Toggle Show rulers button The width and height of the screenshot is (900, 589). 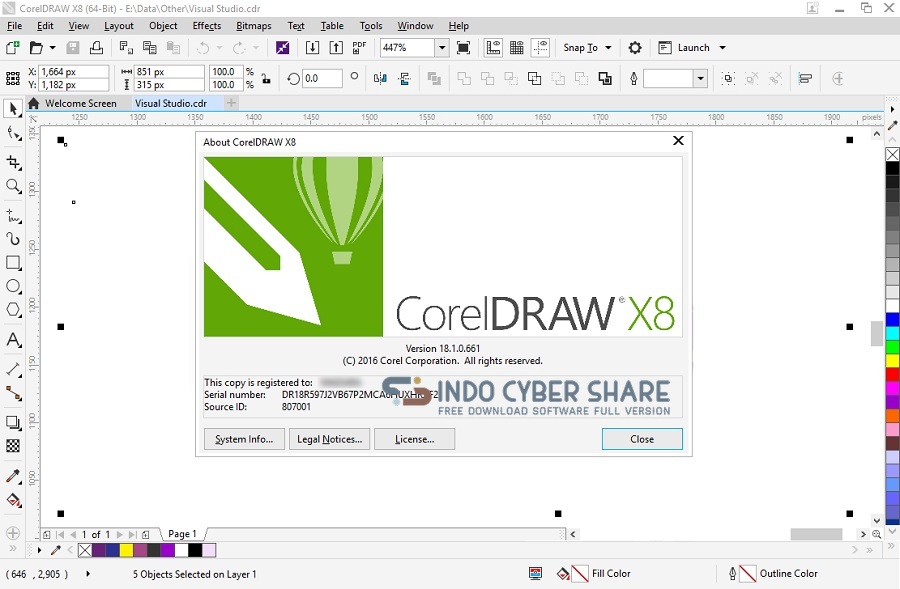pos(493,48)
